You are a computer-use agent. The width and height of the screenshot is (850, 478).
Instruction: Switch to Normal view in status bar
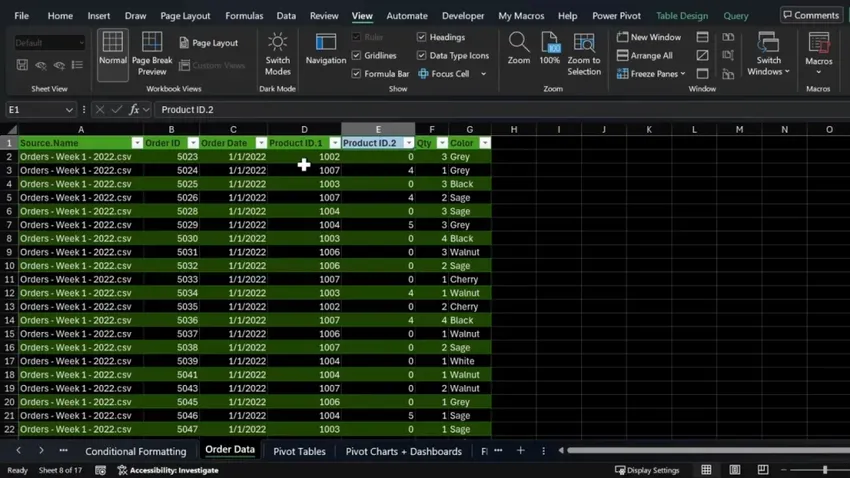[706, 469]
